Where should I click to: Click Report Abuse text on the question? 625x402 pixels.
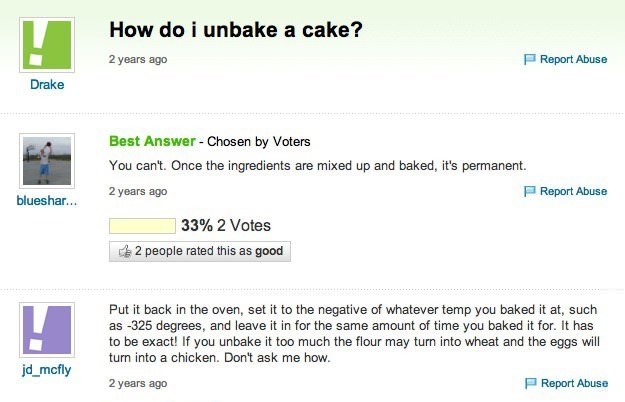click(573, 60)
